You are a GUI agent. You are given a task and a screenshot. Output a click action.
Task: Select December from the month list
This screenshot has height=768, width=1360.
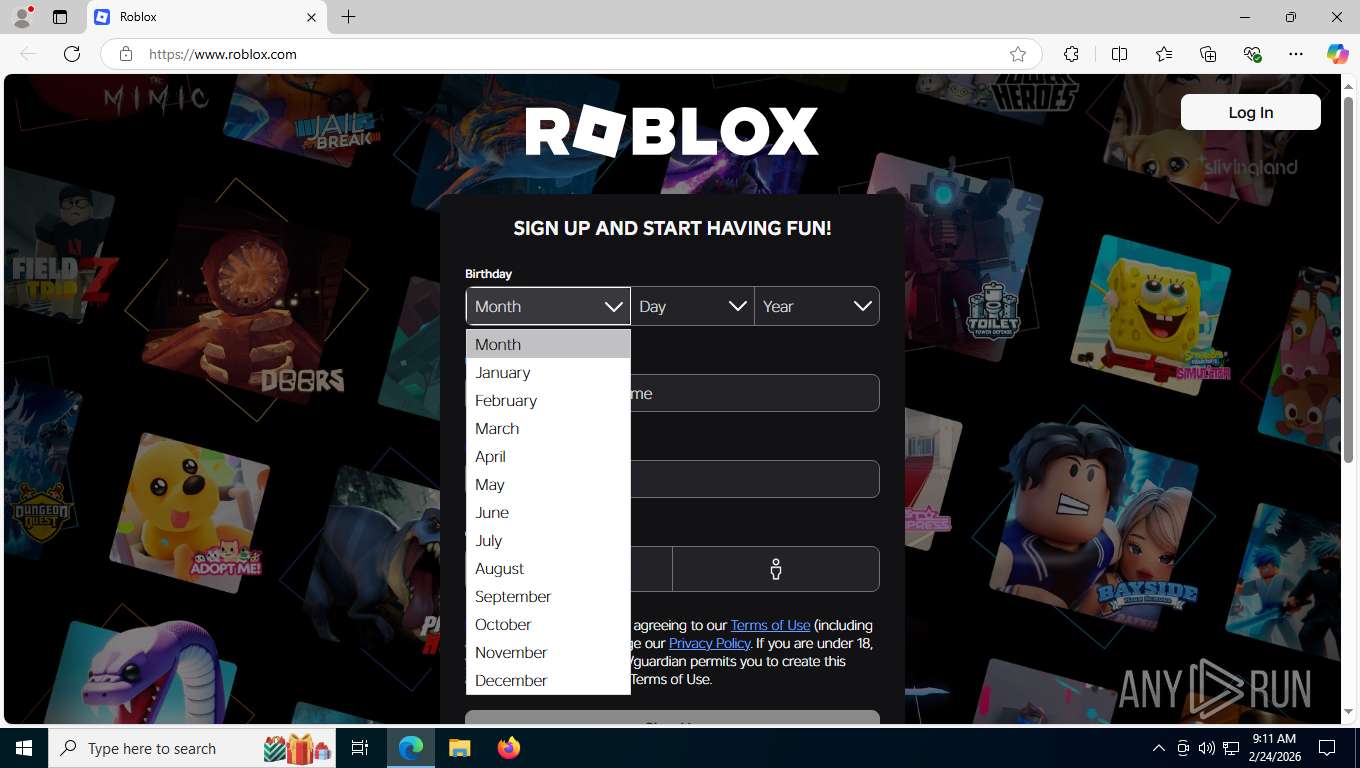tap(548, 680)
